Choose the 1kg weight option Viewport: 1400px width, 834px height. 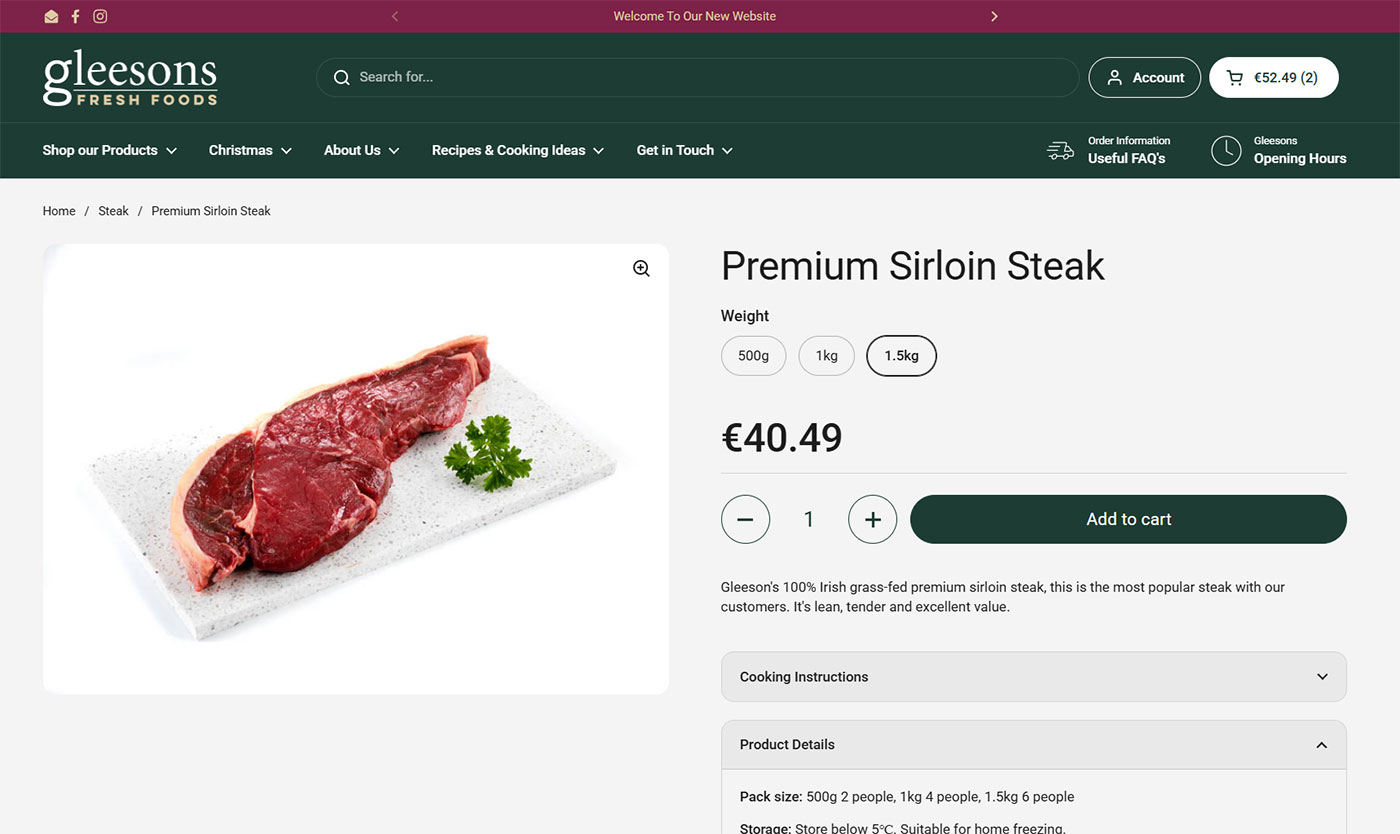click(x=826, y=356)
